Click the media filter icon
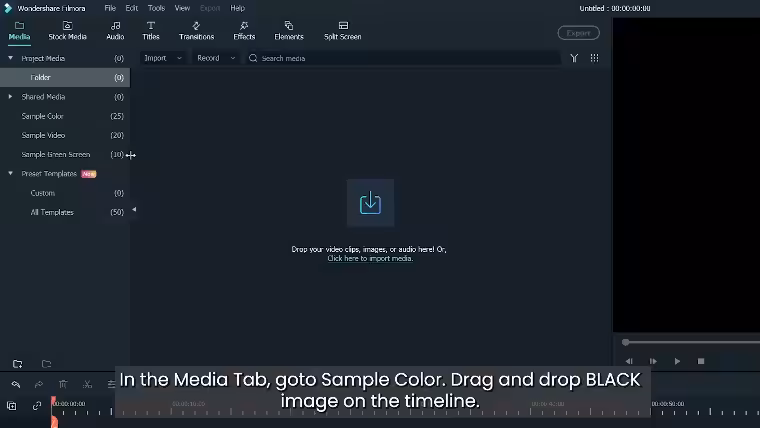Viewport: 760px width, 428px height. point(574,58)
